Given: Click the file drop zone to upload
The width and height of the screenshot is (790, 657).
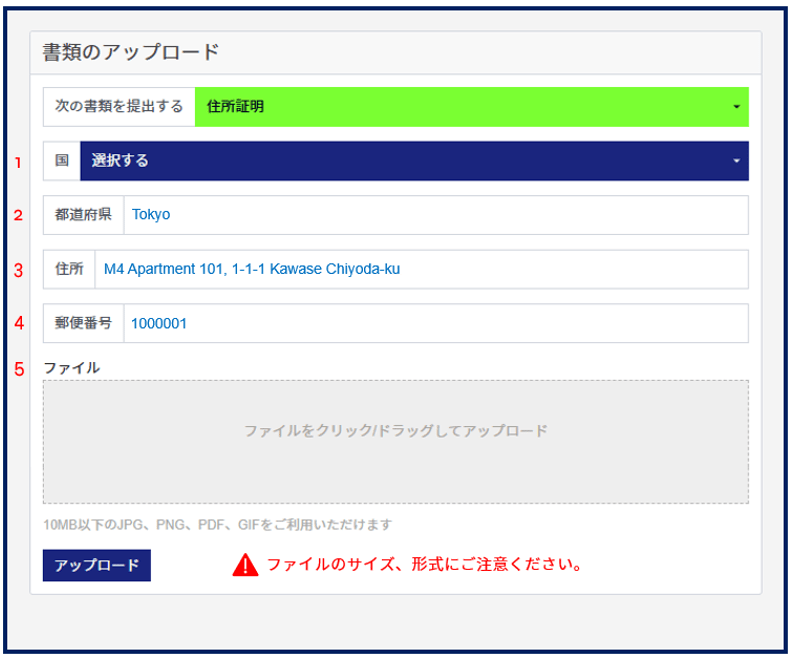Looking at the screenshot, I should 395,441.
